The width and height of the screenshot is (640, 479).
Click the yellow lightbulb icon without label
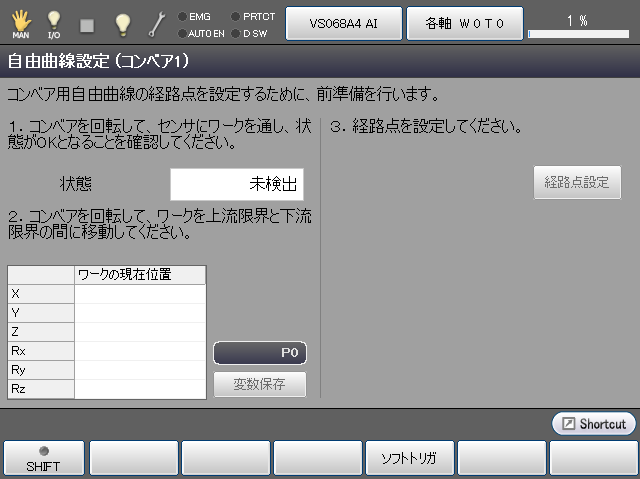[x=122, y=23]
